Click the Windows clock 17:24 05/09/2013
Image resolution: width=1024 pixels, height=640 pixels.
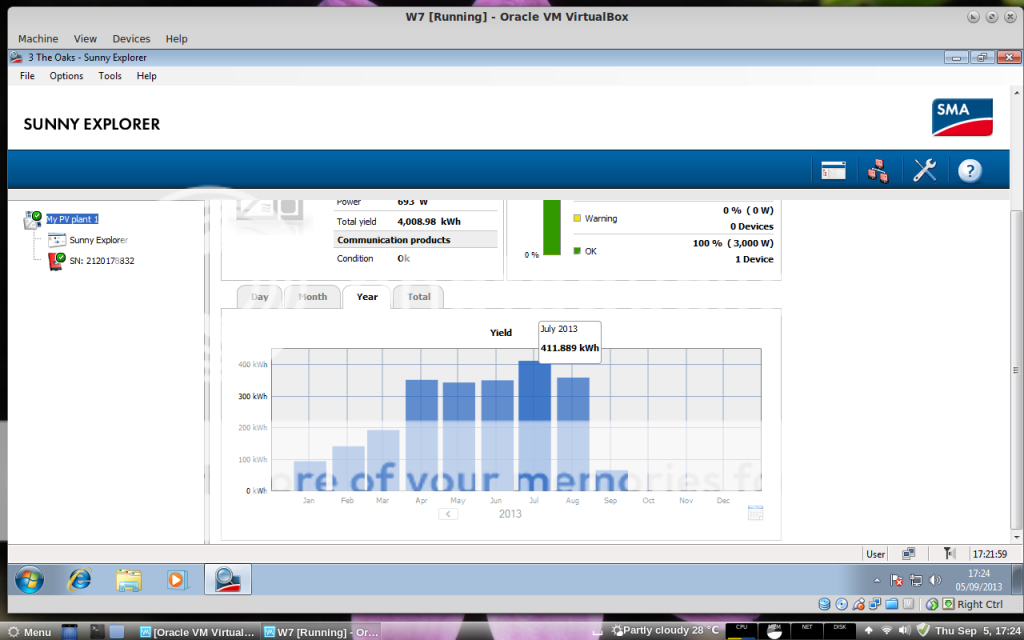click(978, 580)
